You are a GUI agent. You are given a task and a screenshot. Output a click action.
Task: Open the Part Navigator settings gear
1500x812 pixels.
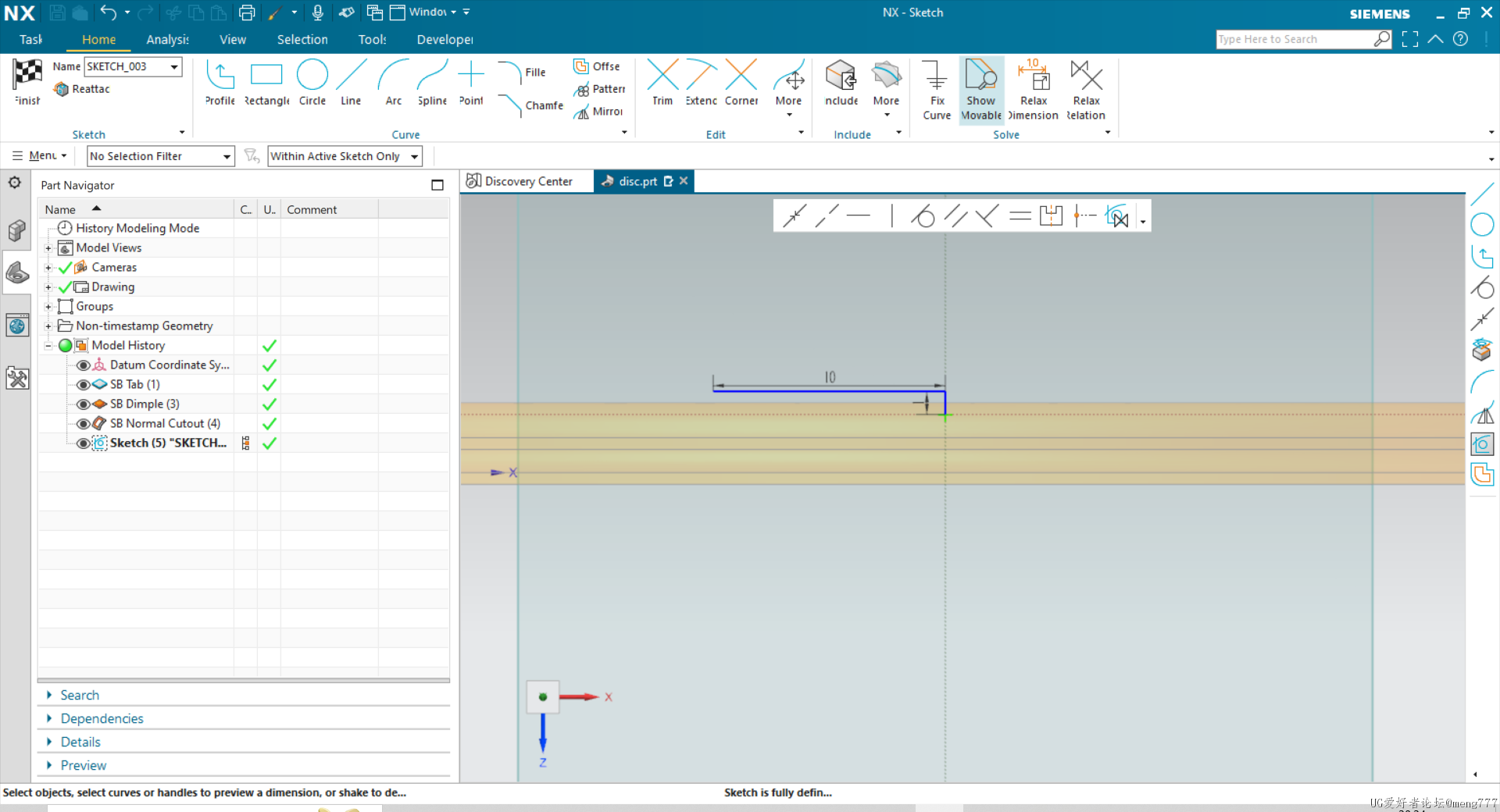pyautogui.click(x=15, y=183)
